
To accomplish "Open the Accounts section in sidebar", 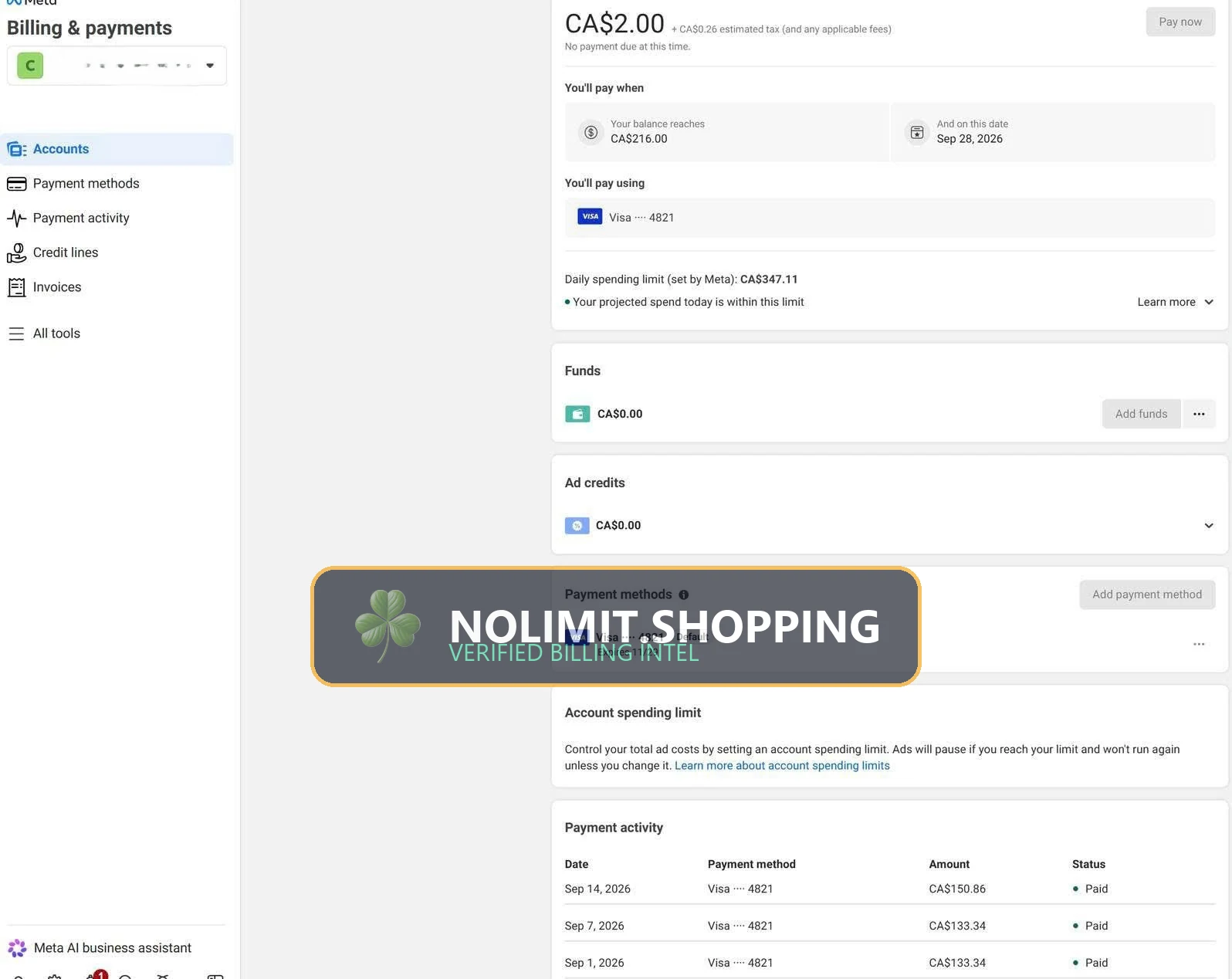I will click(x=117, y=149).
